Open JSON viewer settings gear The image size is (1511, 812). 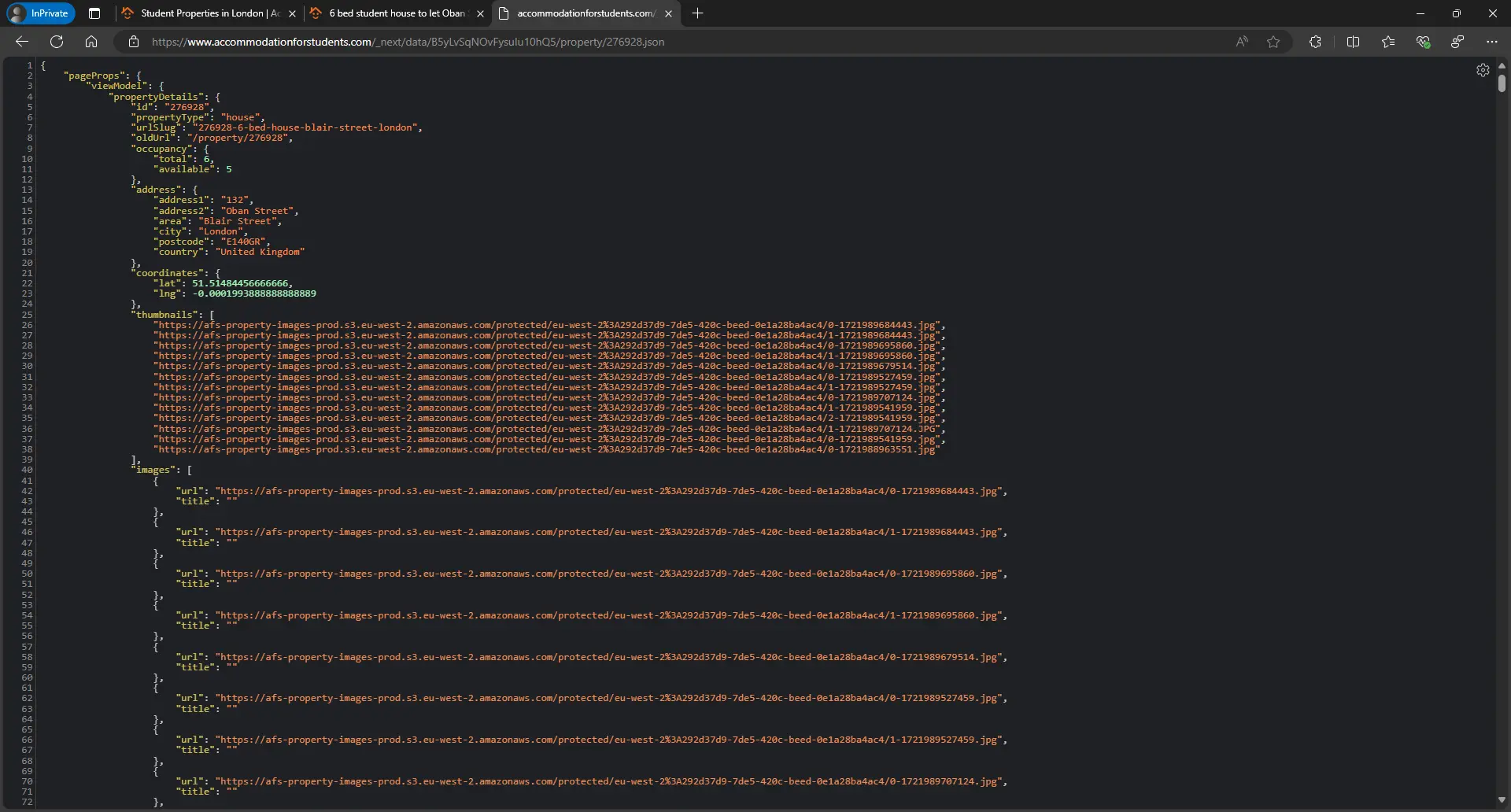1483,70
